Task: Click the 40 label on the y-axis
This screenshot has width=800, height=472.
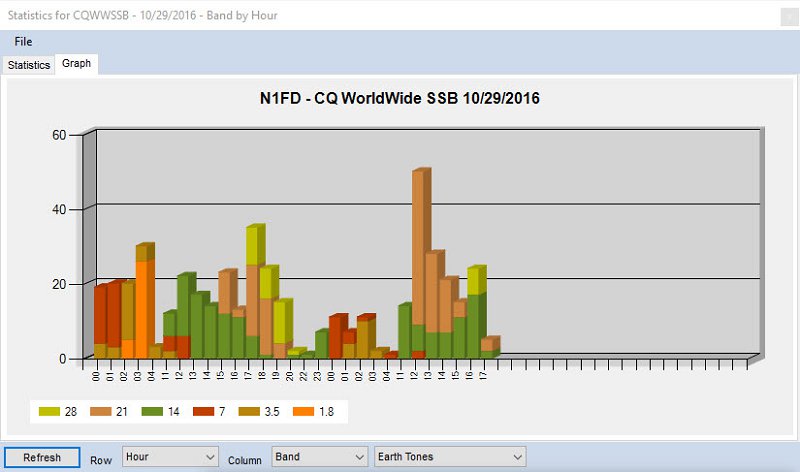Action: (59, 210)
